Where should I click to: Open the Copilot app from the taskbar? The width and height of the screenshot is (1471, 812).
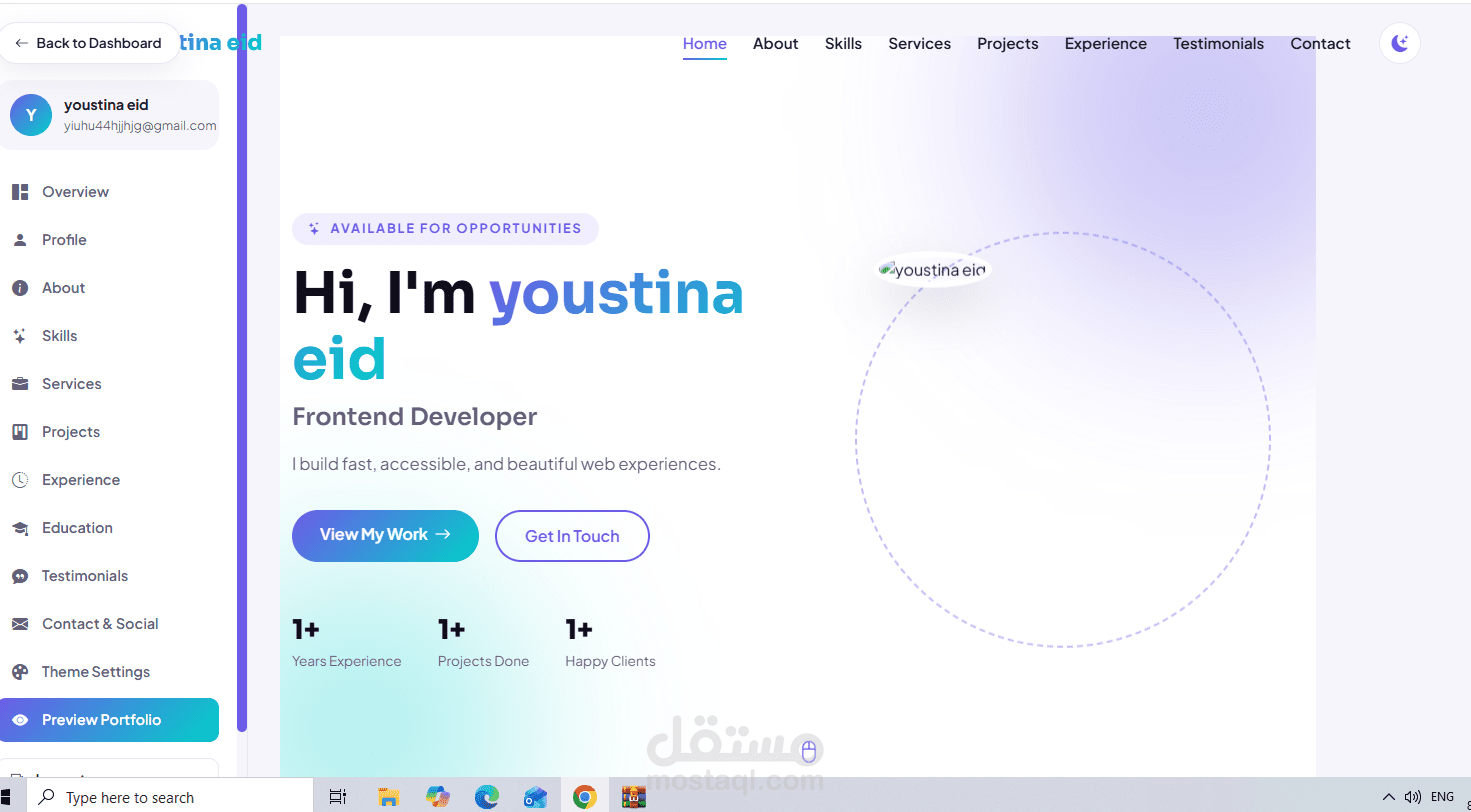(438, 797)
